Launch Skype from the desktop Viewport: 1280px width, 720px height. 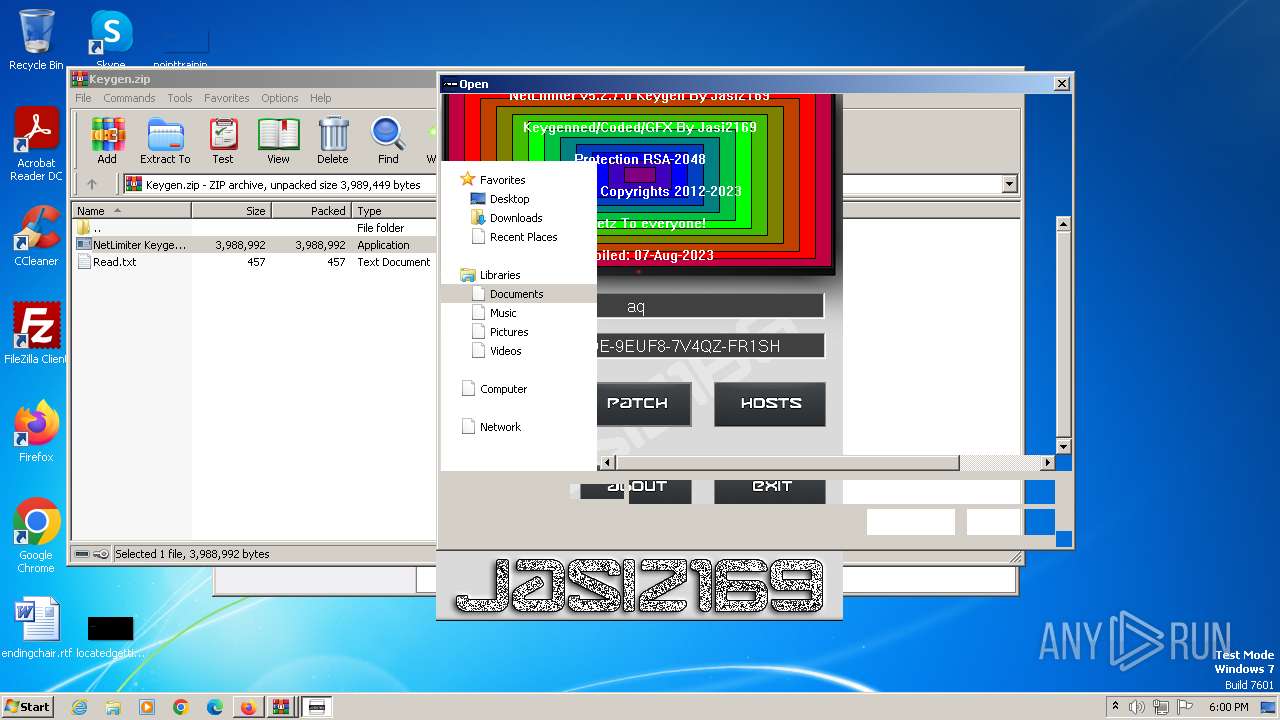click(111, 40)
